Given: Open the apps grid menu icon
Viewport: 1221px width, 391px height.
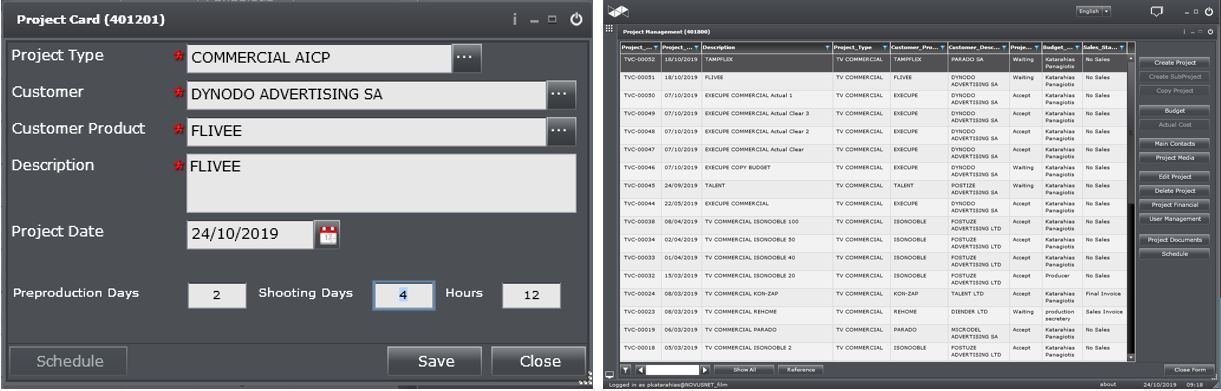Looking at the screenshot, I should pos(610,29).
